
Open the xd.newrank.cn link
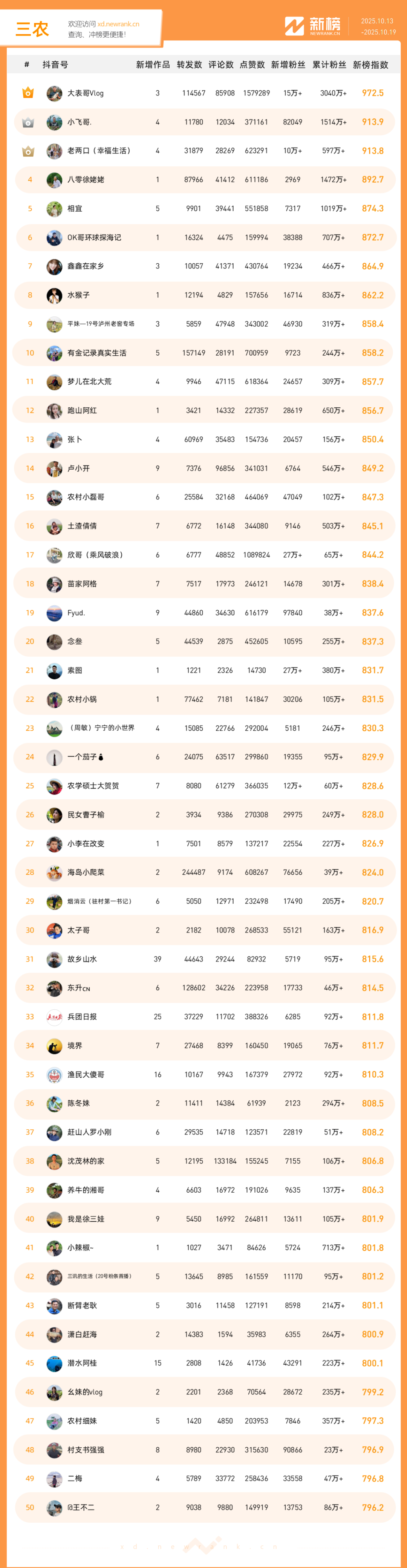click(x=118, y=25)
